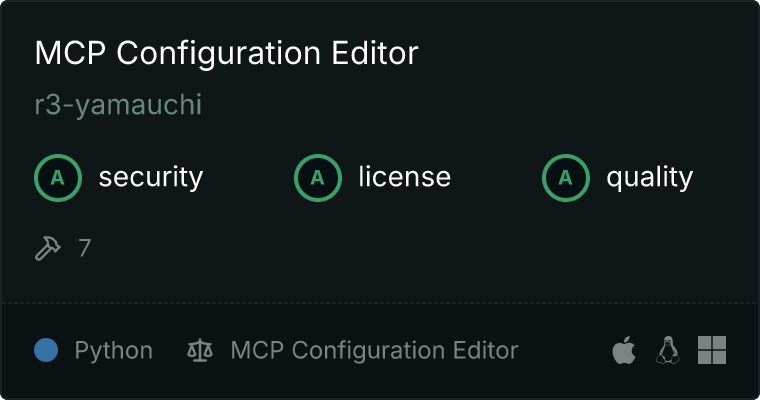Click the security grade A badge

tap(58, 178)
